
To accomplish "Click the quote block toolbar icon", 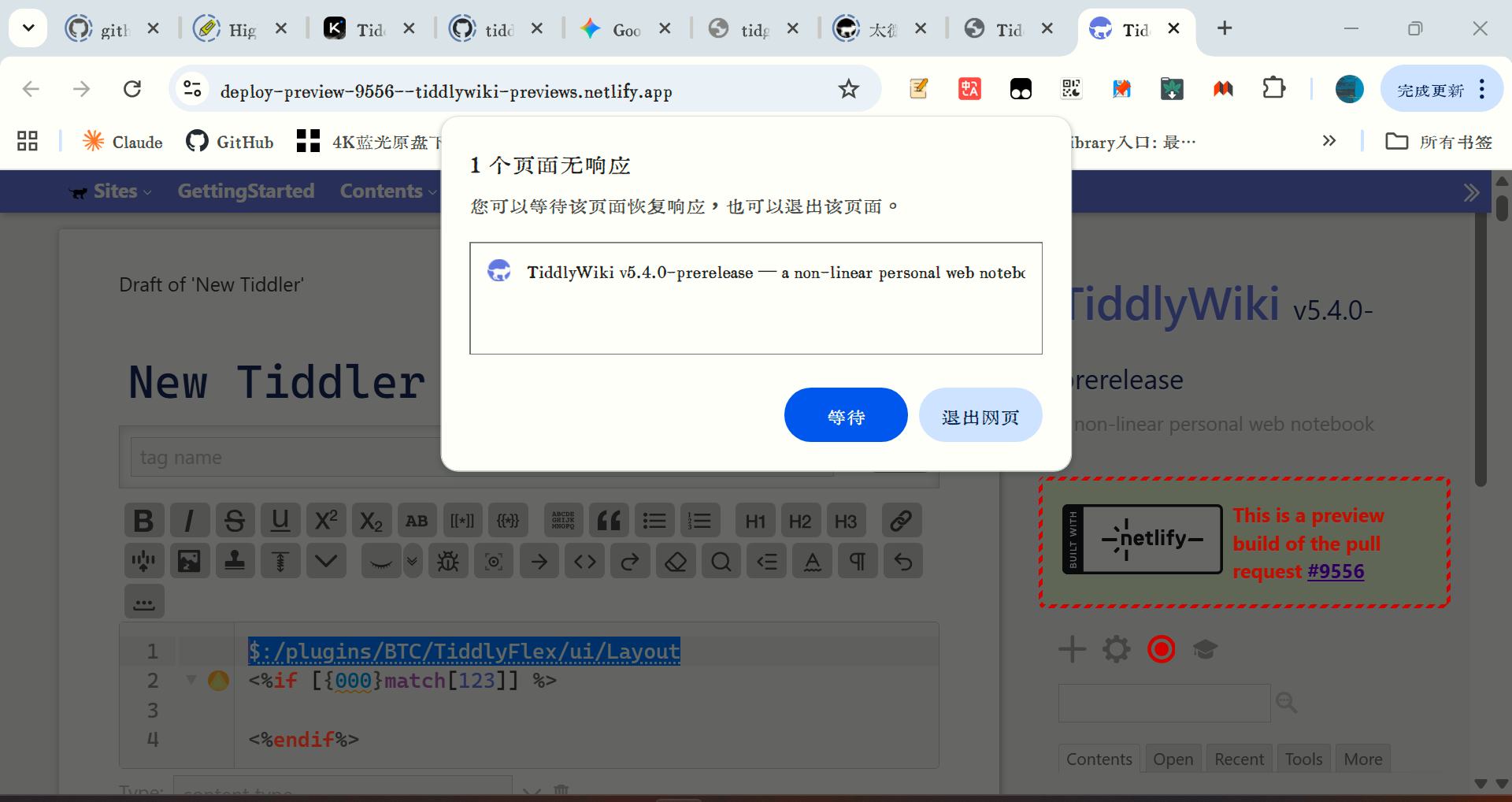I will coord(608,521).
